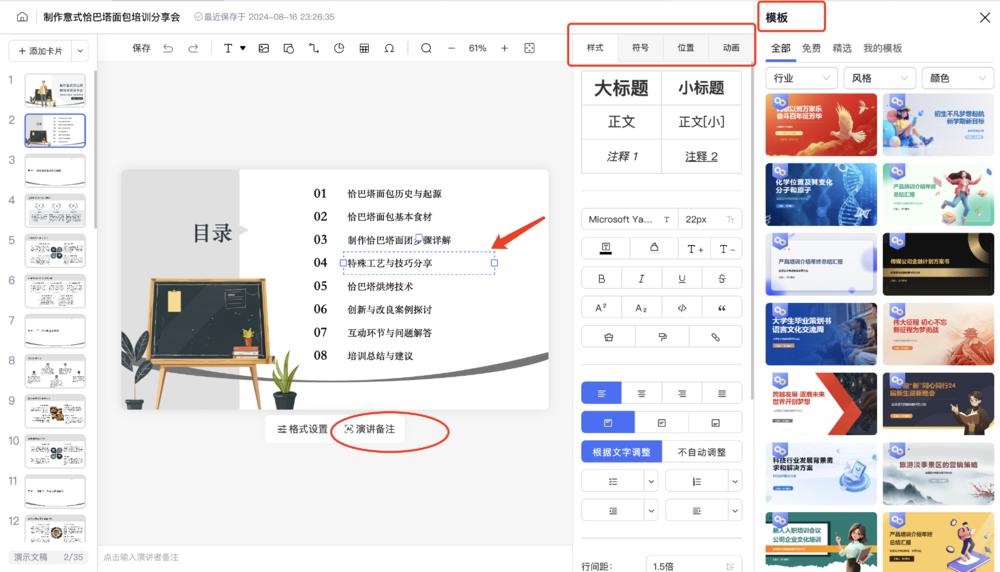
Task: Open the 行业 industry dropdown
Action: pos(801,78)
